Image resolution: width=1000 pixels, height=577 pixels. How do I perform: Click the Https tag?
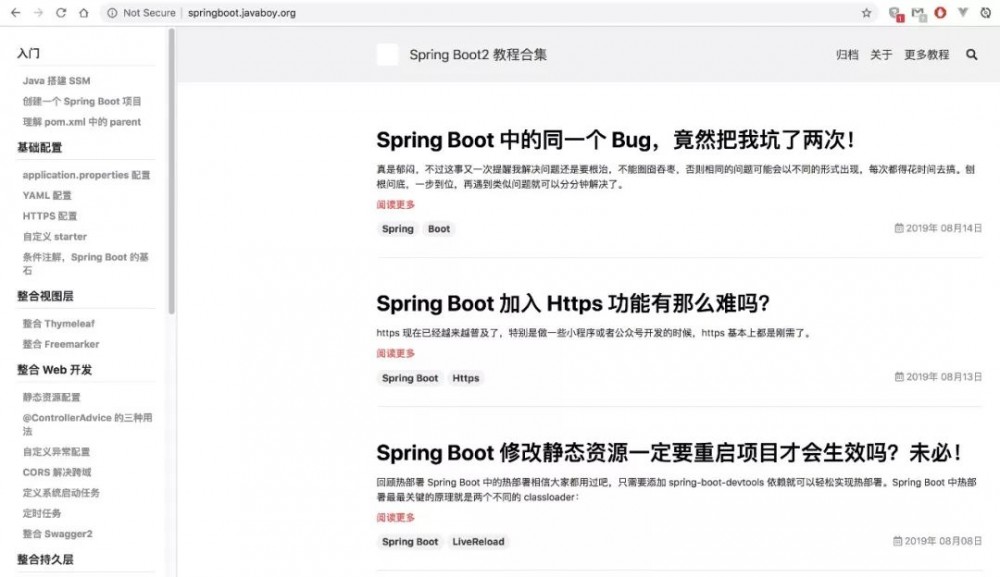[465, 378]
